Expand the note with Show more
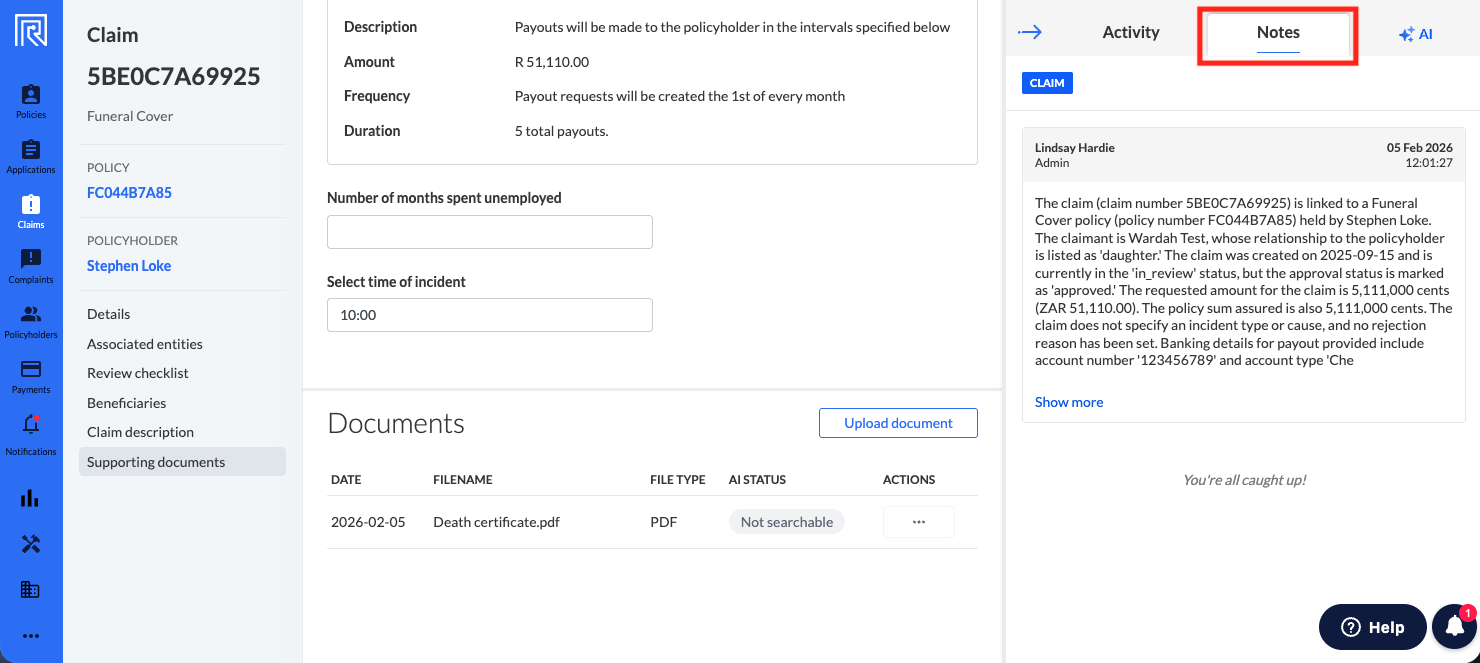This screenshot has width=1480, height=663. [1069, 402]
